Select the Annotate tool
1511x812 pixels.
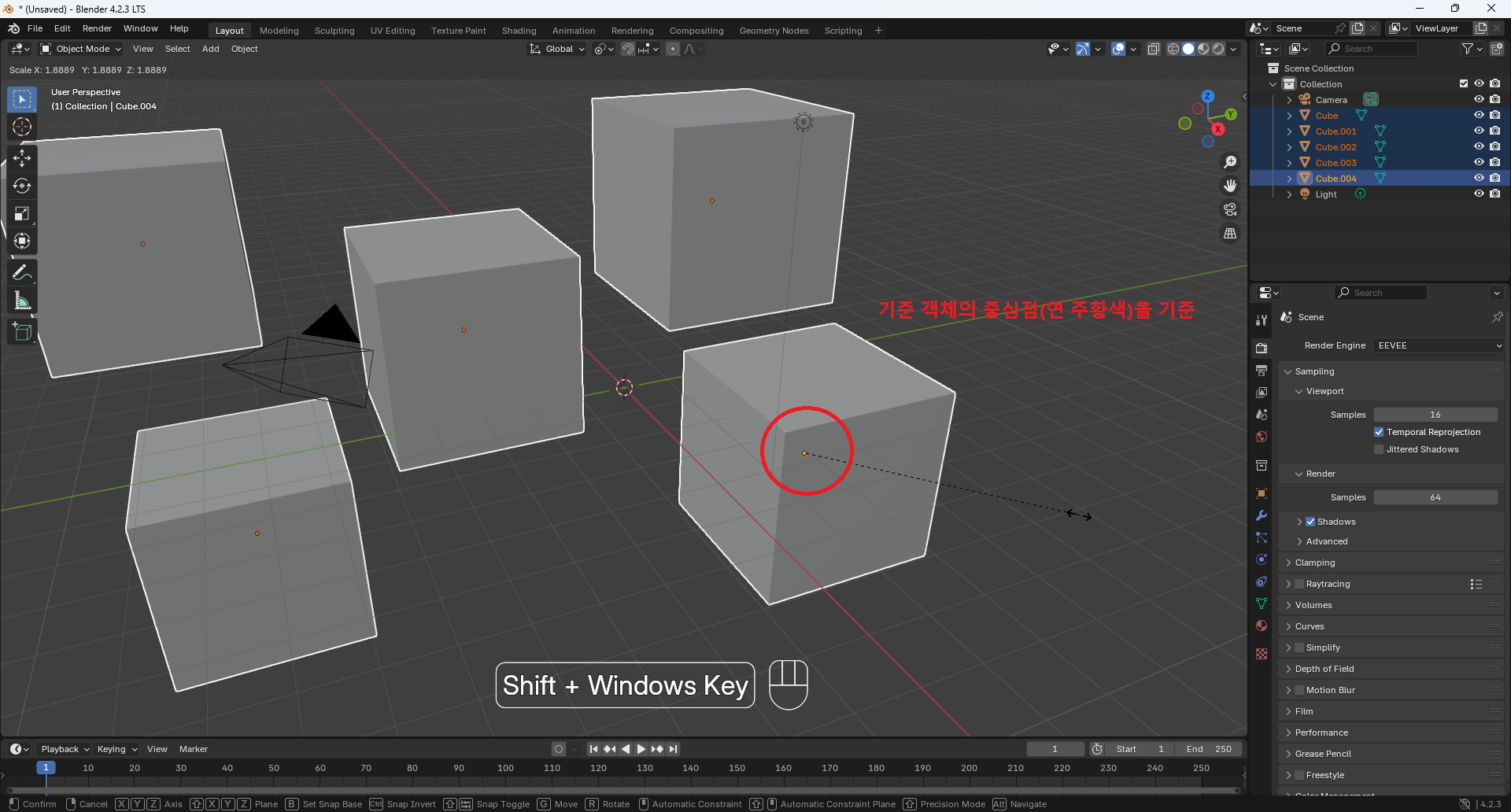coord(22,273)
